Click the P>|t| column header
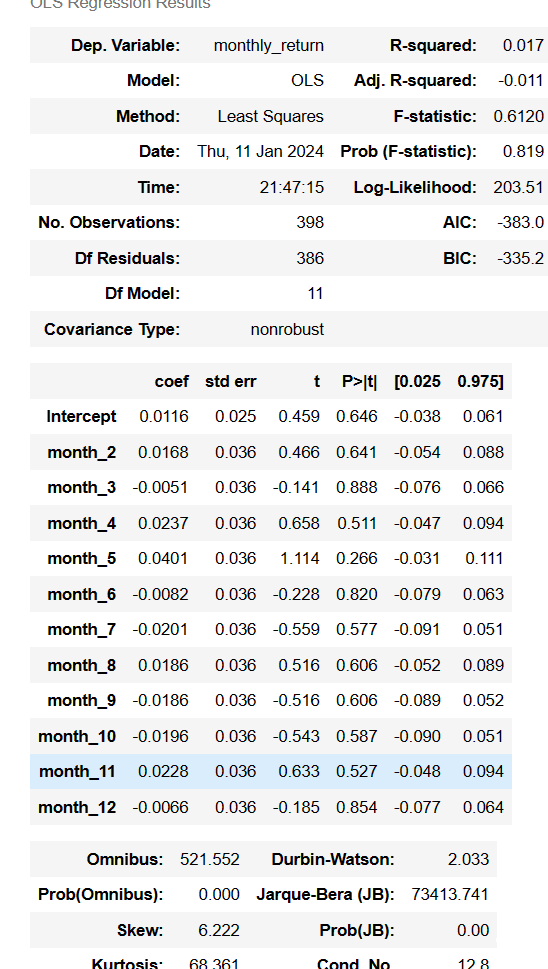Viewport: 548px width, 969px height. click(360, 381)
